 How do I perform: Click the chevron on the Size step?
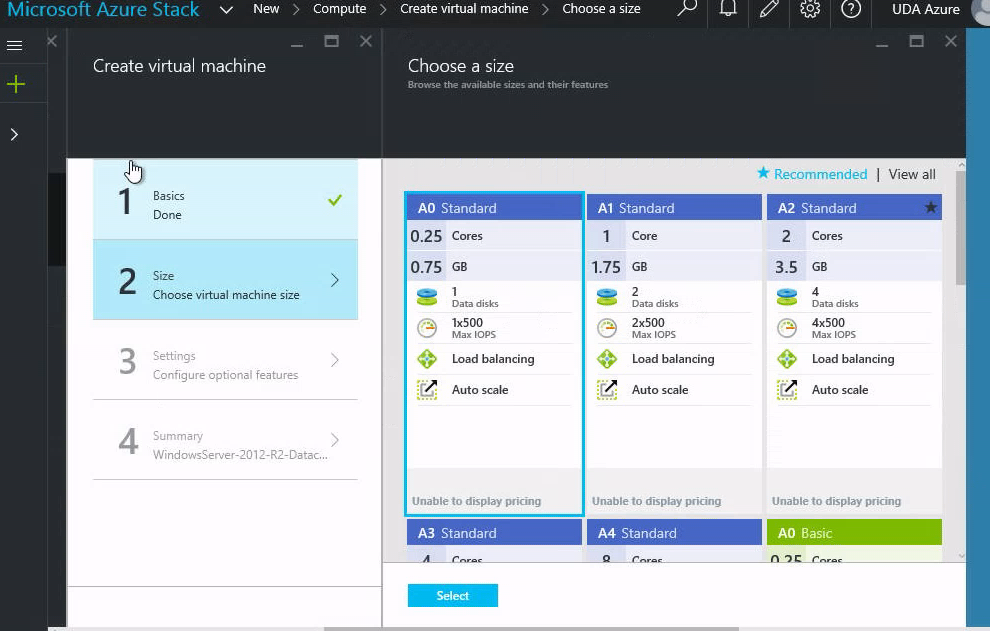335,280
